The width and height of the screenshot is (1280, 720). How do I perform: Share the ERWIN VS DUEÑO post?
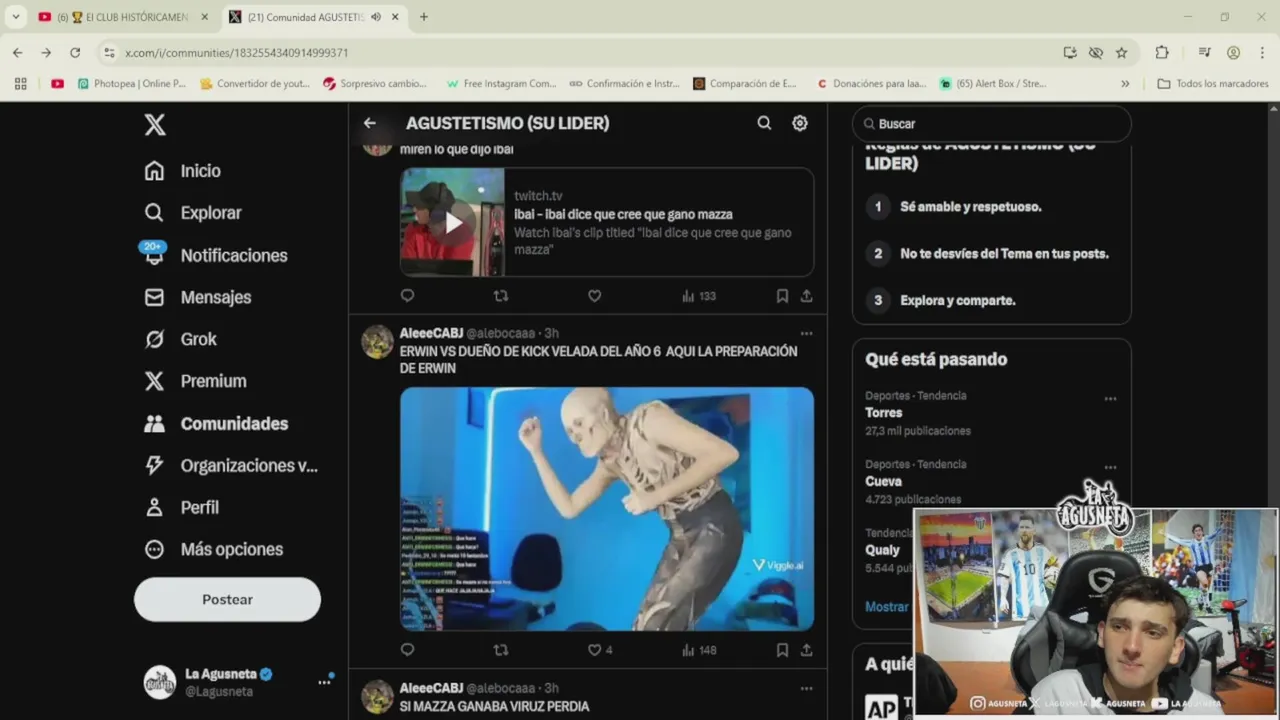pyautogui.click(x=806, y=650)
